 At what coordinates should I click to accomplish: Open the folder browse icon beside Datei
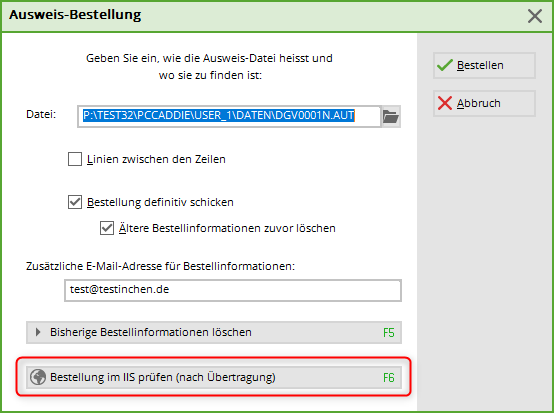(391, 116)
